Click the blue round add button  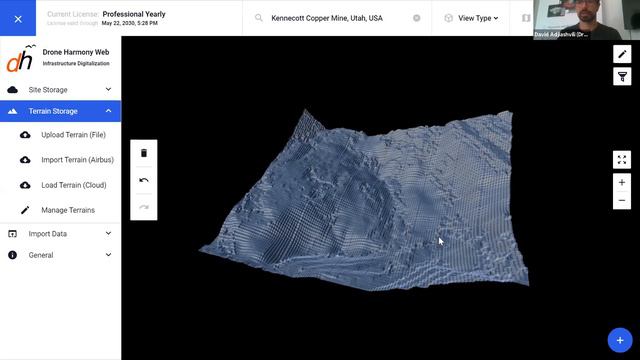pyautogui.click(x=620, y=340)
